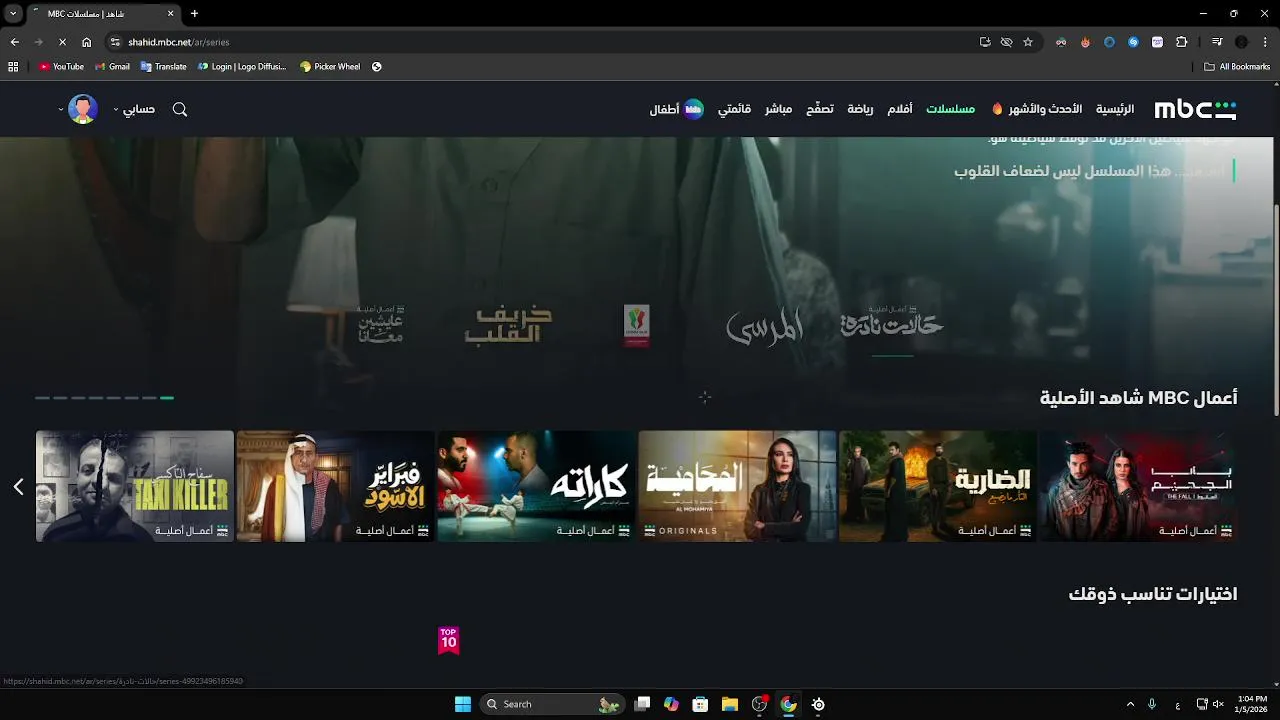1280x720 pixels.
Task: Open the apps grid in bookmarks bar
Action: point(13,67)
